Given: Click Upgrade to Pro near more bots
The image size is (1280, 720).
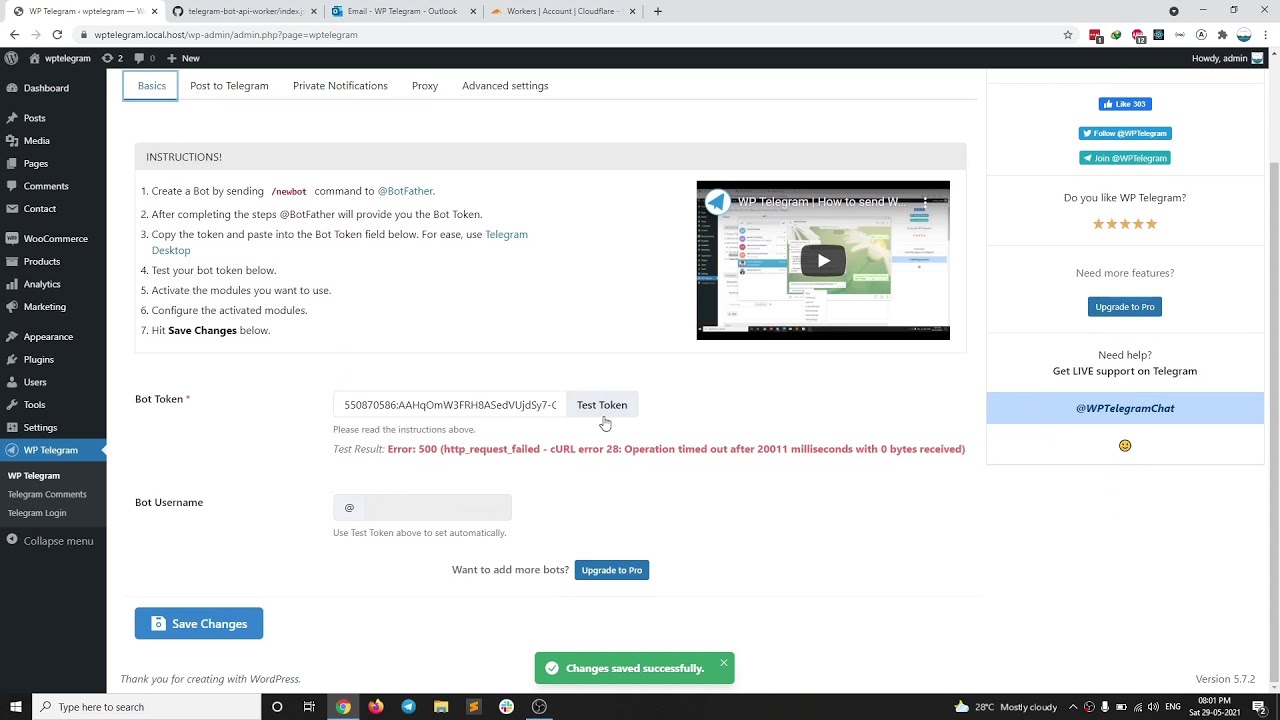Looking at the screenshot, I should click(x=612, y=570).
